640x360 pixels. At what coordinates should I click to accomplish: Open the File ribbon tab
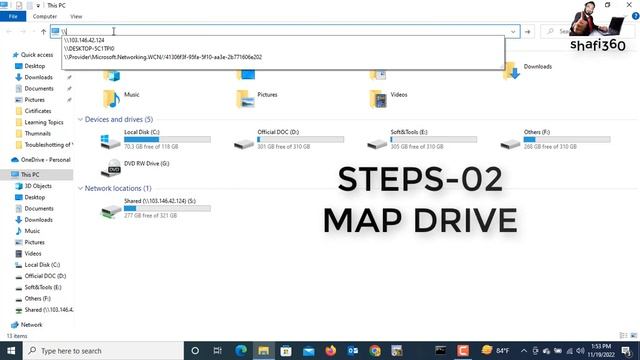tap(13, 16)
